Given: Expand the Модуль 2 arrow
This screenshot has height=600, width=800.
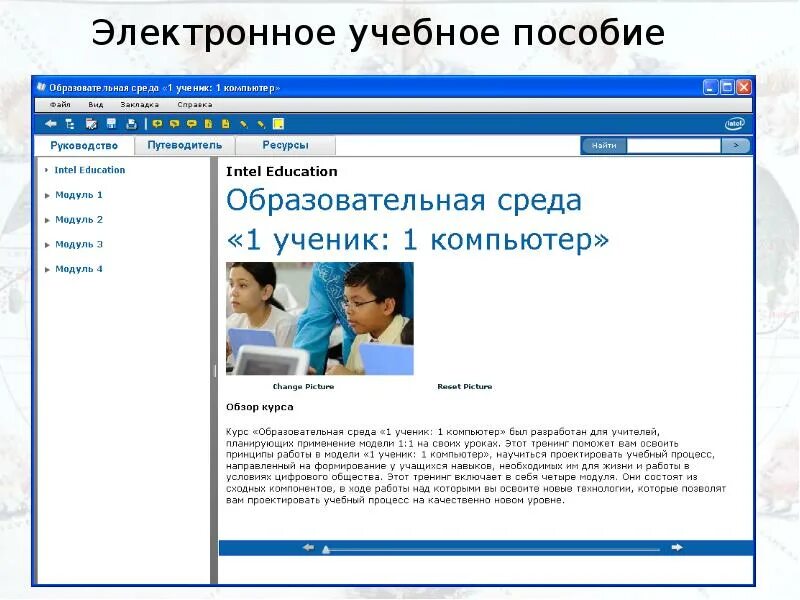Looking at the screenshot, I should [47, 220].
